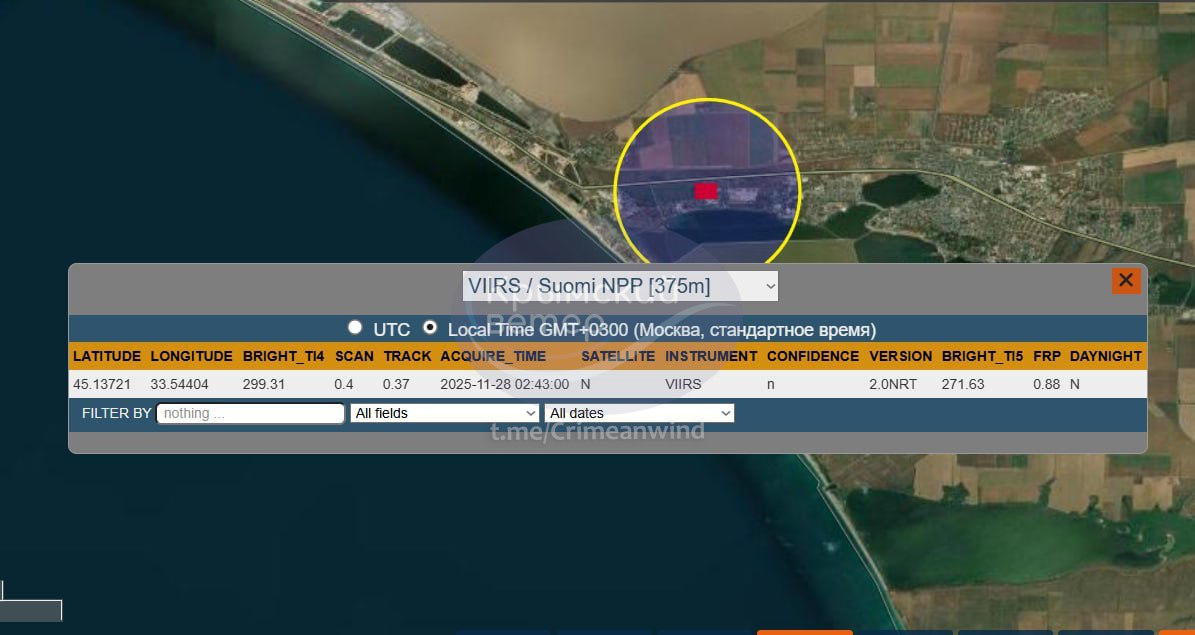Sort by the FRP column header
Viewport: 1195px width, 635px height.
[x=1047, y=356]
